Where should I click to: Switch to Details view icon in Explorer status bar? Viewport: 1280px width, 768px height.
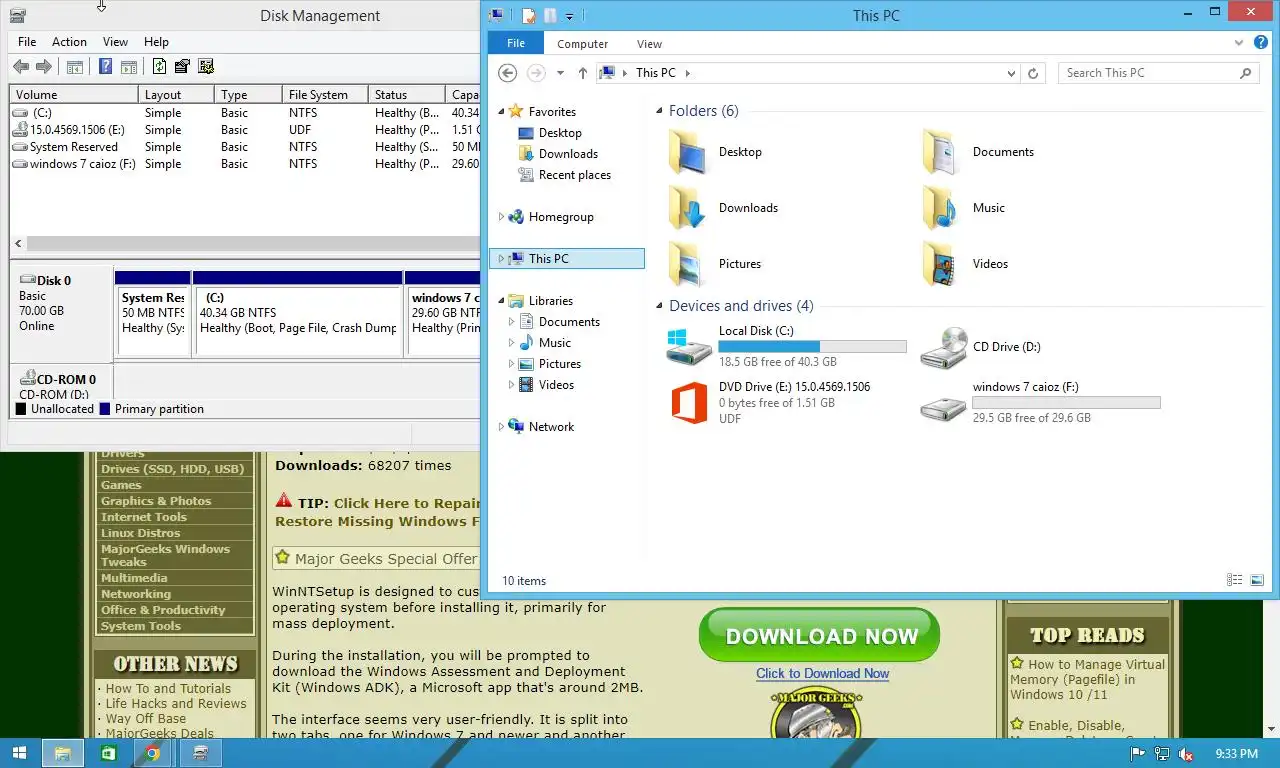pos(1235,580)
